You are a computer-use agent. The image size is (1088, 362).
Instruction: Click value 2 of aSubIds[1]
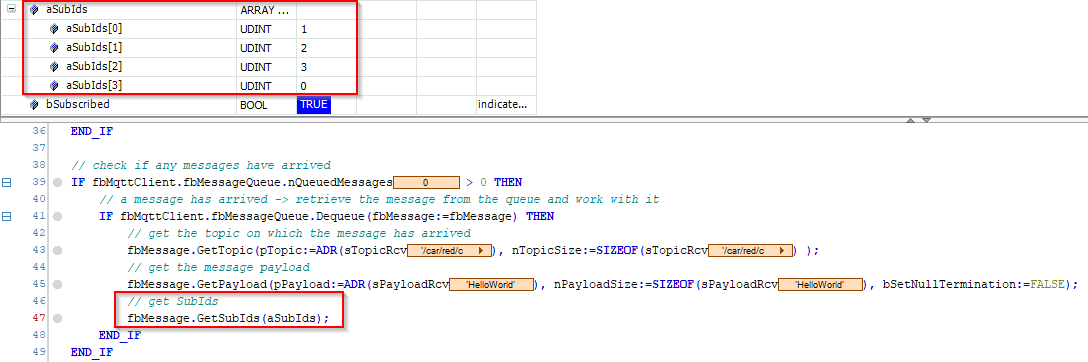(x=305, y=49)
